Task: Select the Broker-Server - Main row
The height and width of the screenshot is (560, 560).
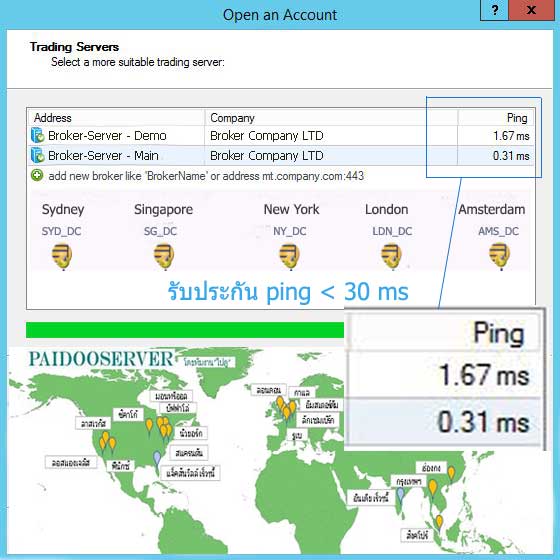Action: 281,155
